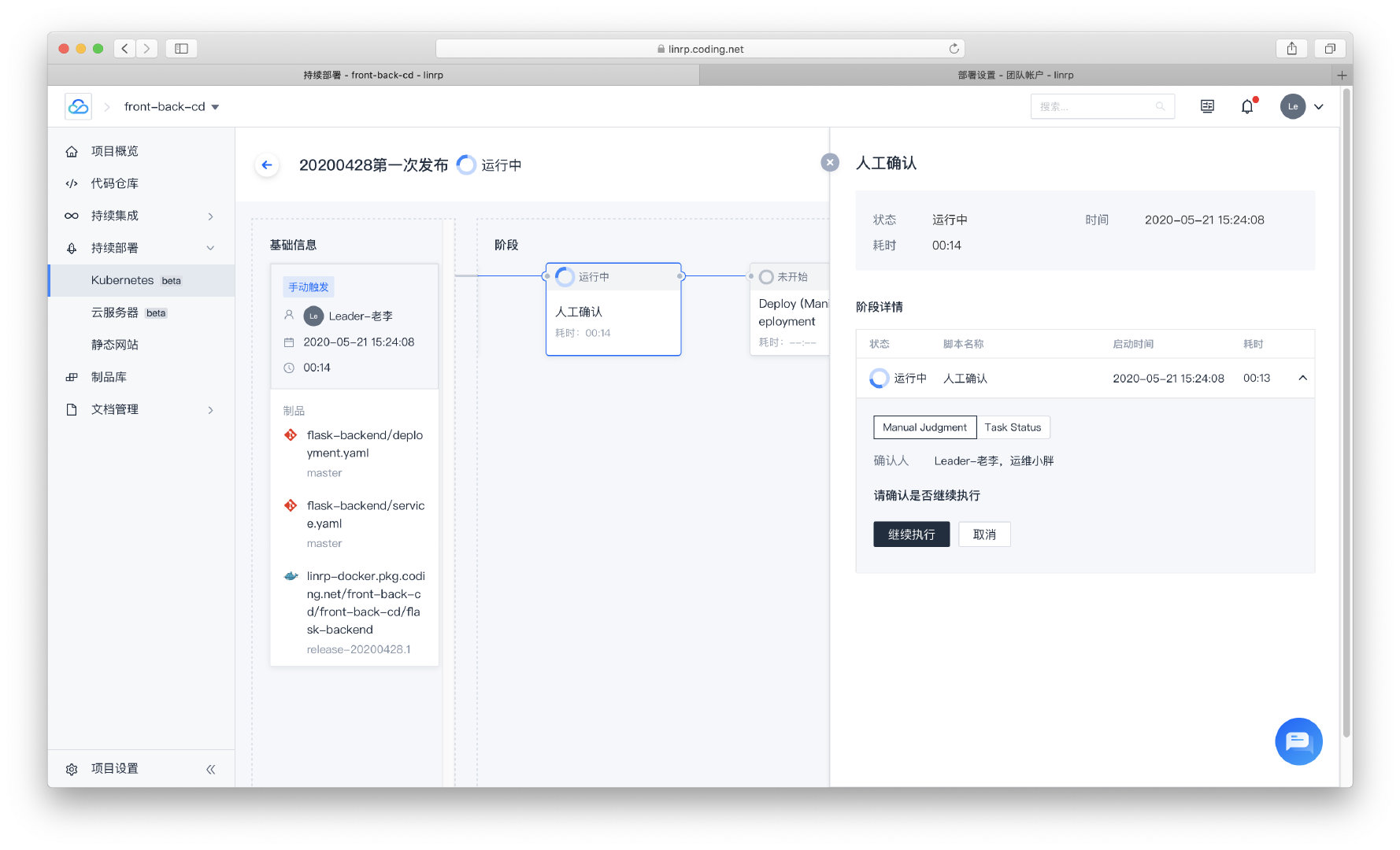The height and width of the screenshot is (850, 1400).
Task: Collapse the sidebar with double-chevron icon
Action: 210,769
